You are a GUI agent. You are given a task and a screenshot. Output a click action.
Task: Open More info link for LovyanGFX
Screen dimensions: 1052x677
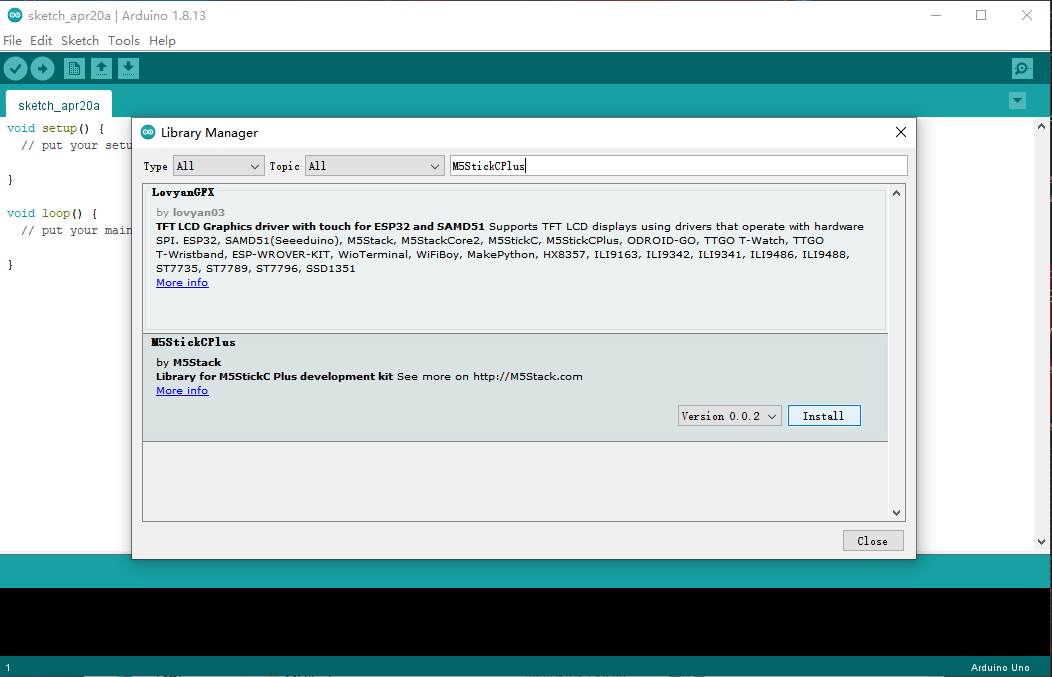182,282
